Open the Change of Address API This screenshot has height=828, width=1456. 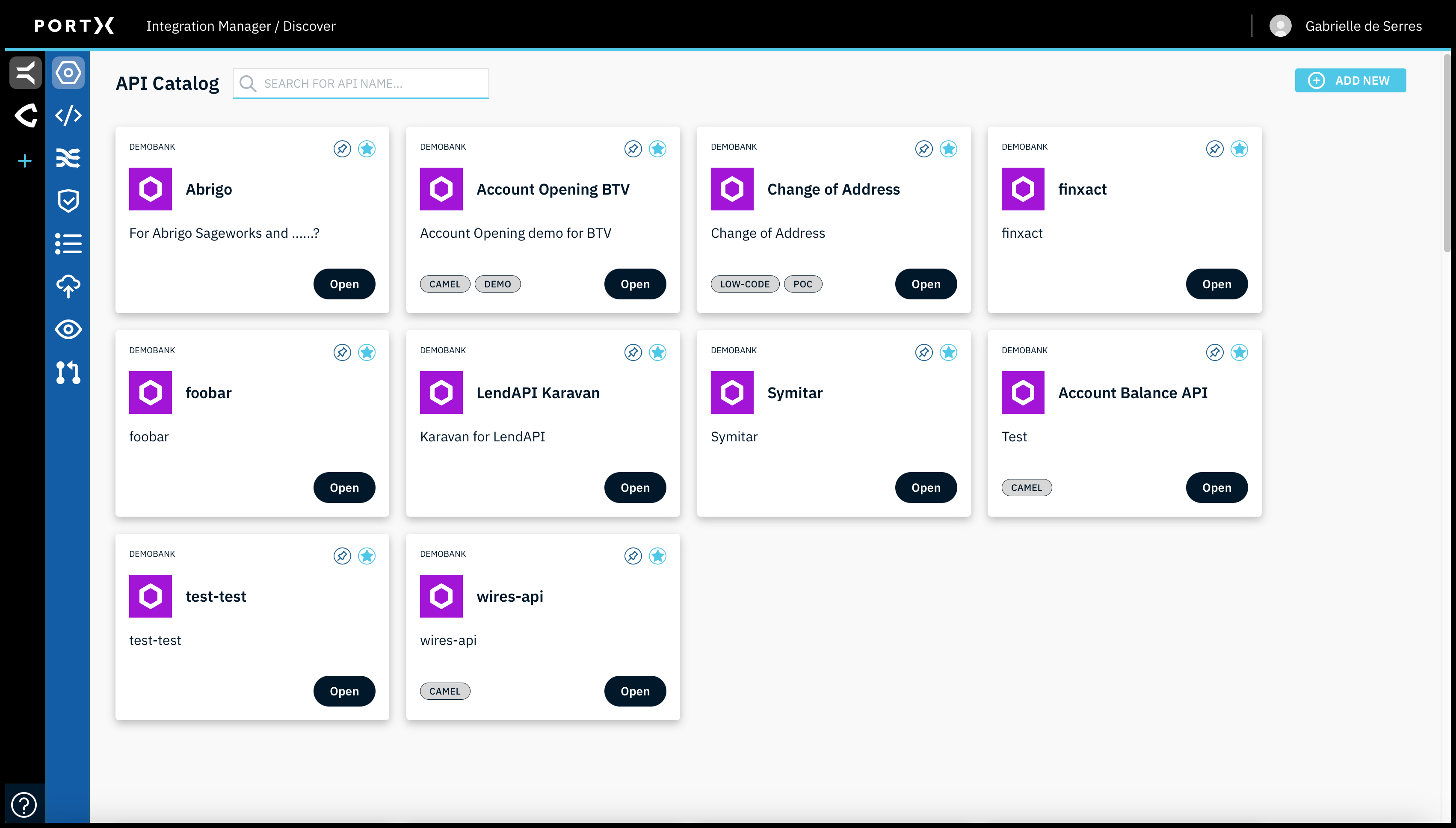(926, 284)
